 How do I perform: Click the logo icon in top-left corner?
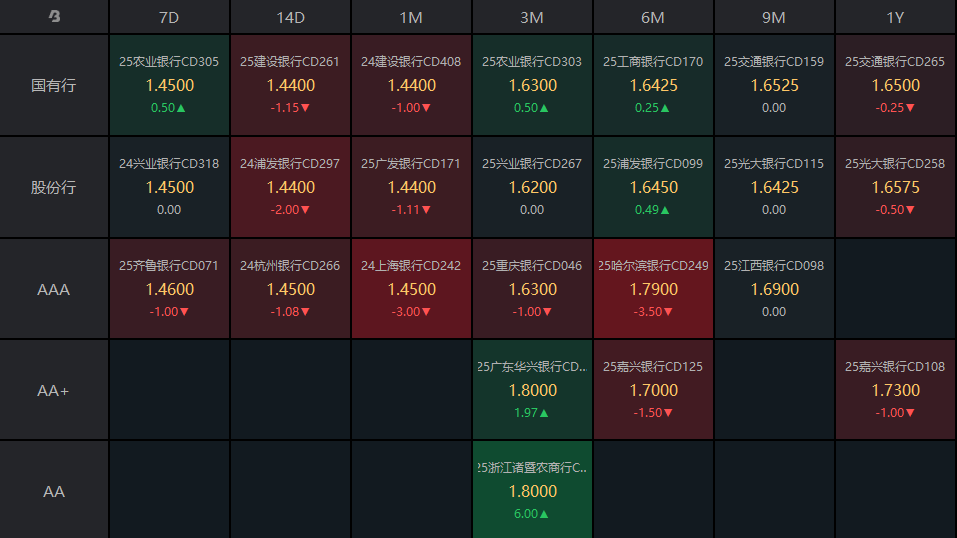pos(54,17)
